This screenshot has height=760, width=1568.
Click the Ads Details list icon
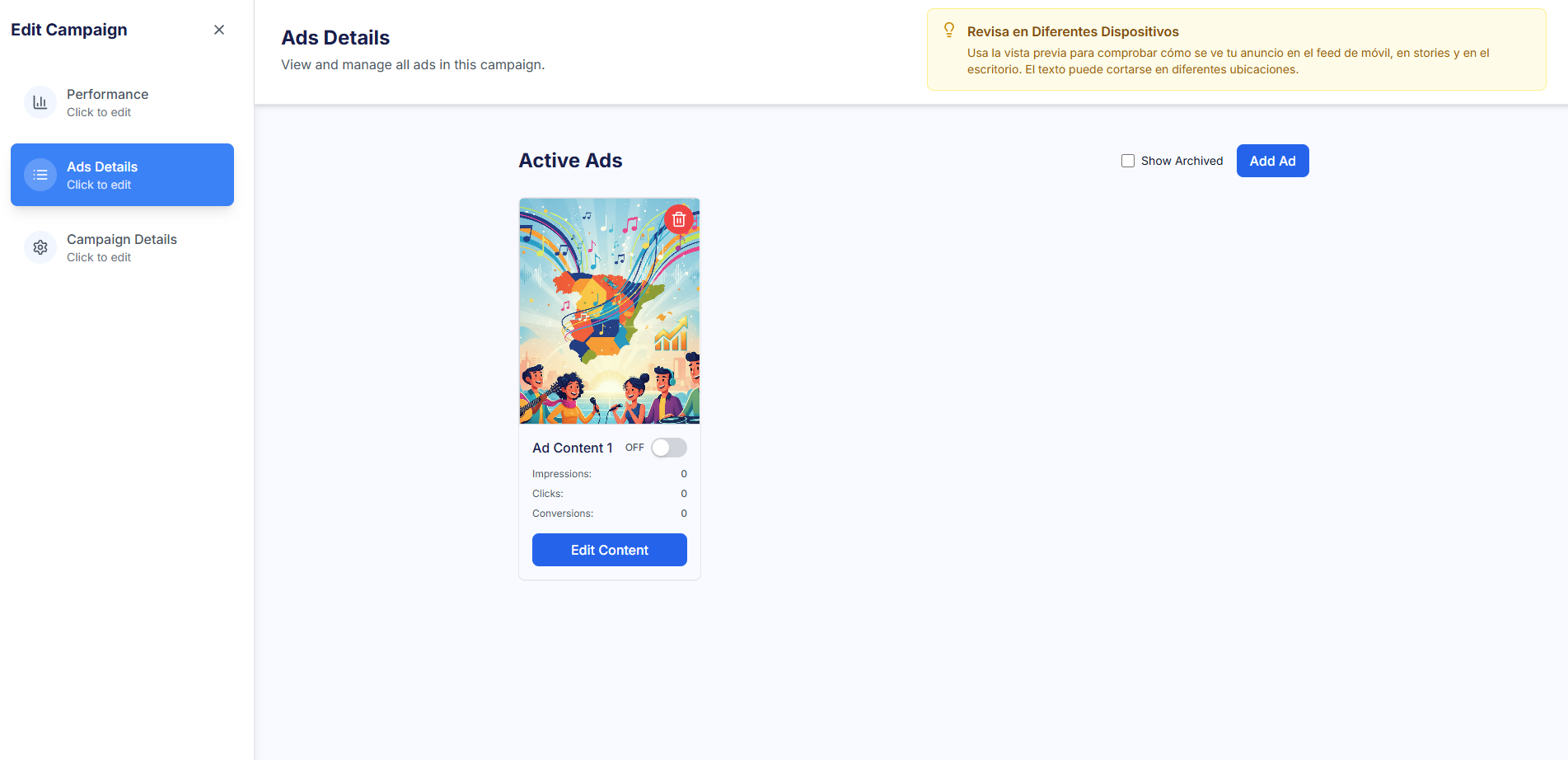(x=40, y=175)
